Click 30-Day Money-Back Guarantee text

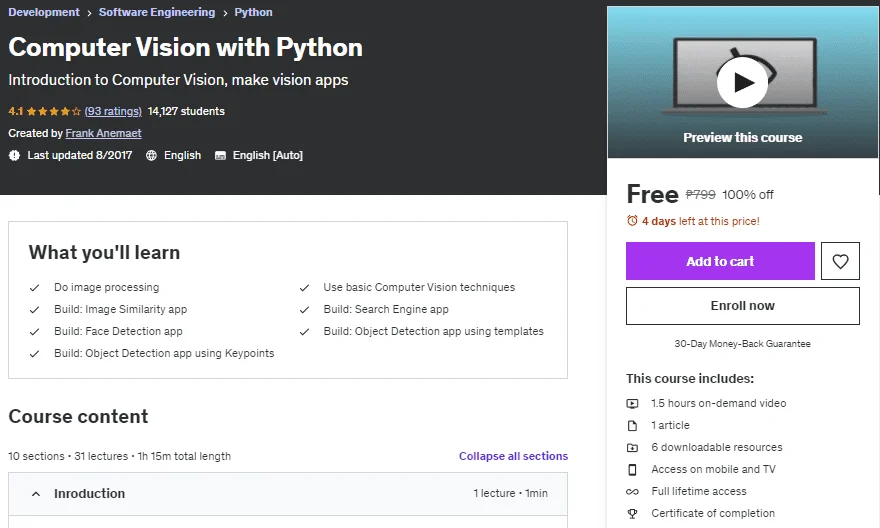pos(742,343)
